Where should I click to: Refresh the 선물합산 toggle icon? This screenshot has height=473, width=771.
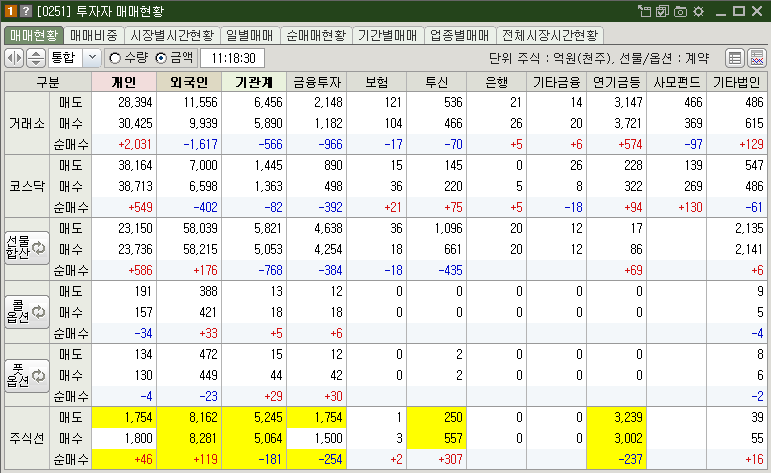[38, 248]
